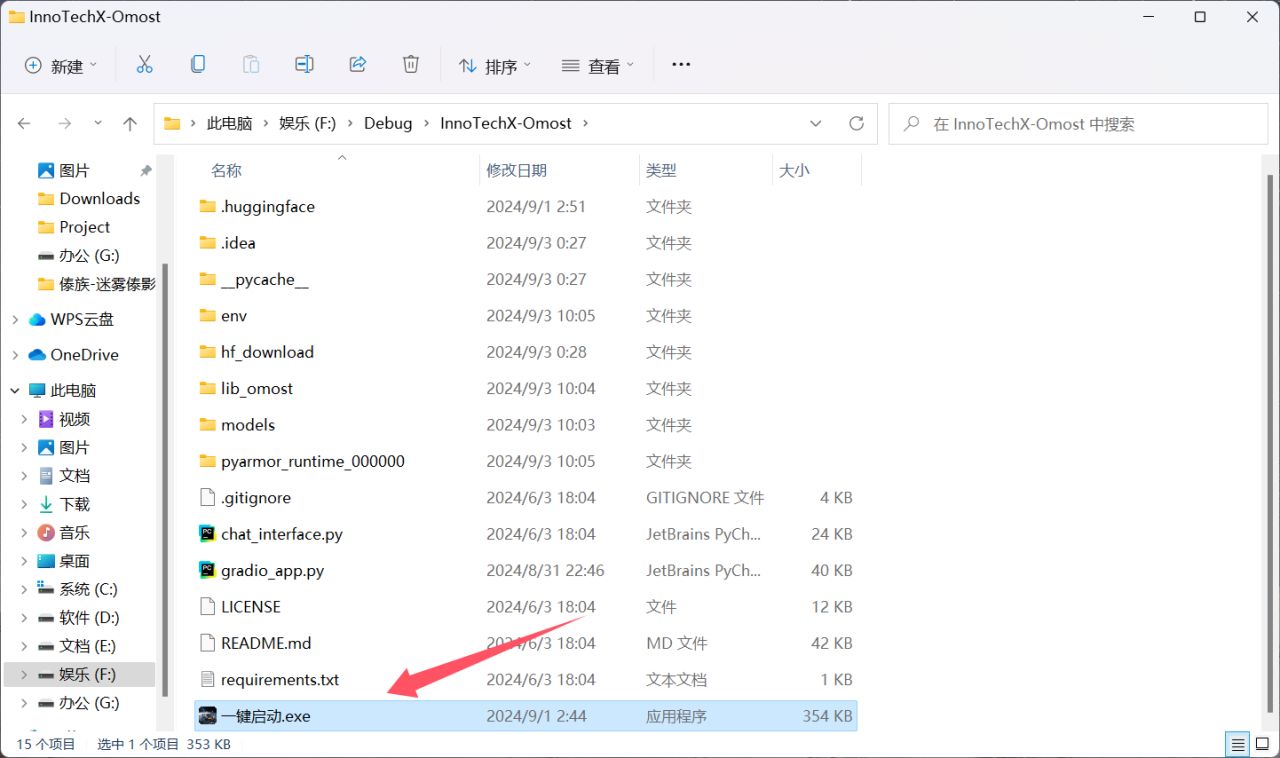Go up one folder level with the up arrow
This screenshot has width=1280, height=758.
click(130, 123)
